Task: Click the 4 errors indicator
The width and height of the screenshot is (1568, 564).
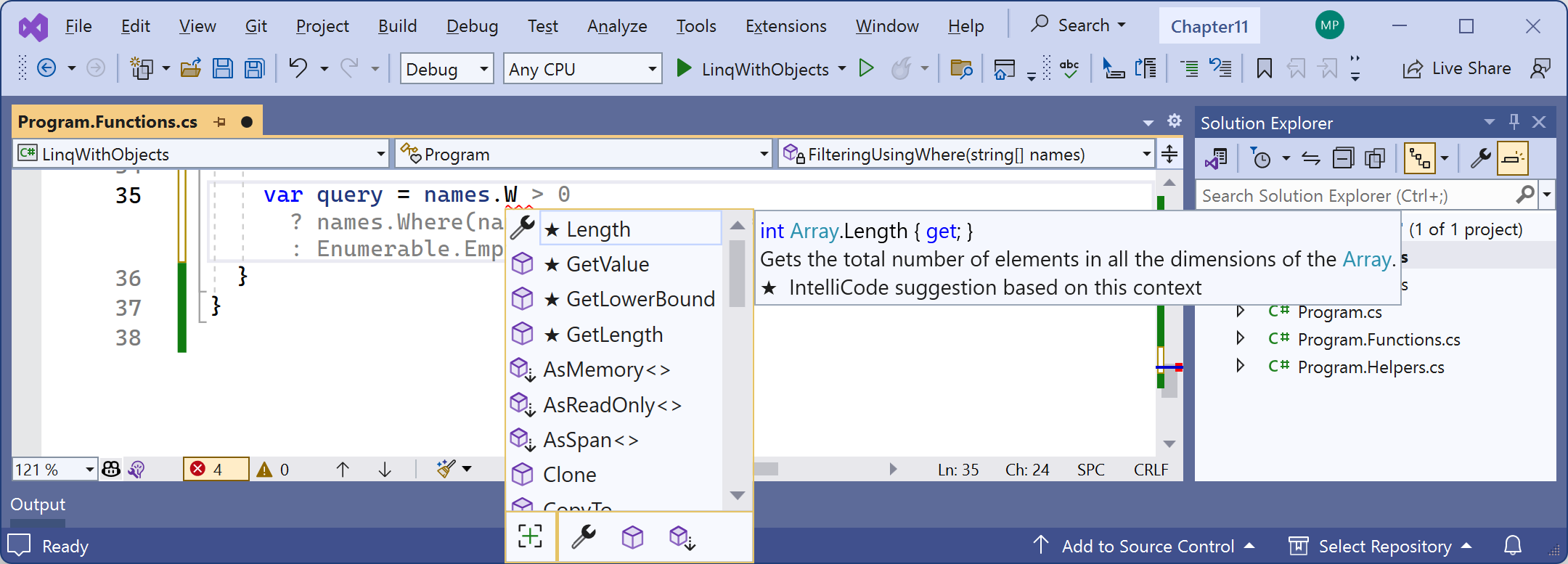Action: coord(216,470)
